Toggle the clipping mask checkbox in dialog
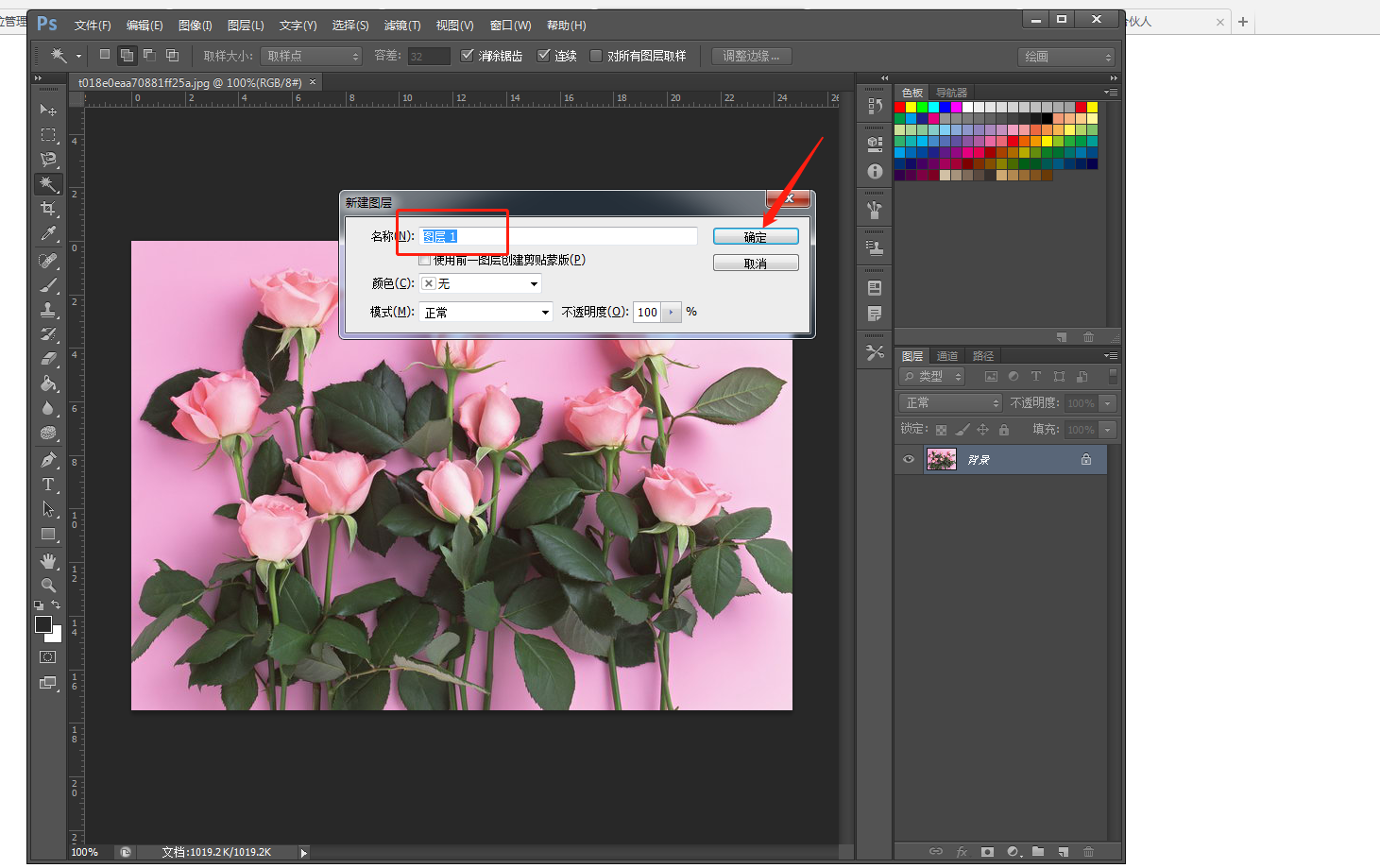Image resolution: width=1380 pixels, height=868 pixels. point(425,260)
